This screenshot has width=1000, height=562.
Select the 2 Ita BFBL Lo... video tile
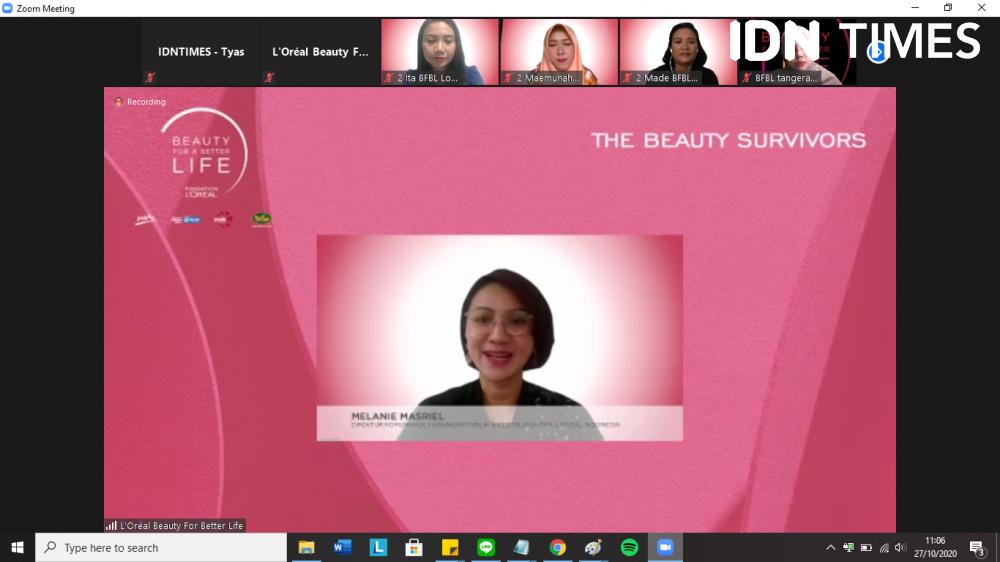tap(439, 52)
